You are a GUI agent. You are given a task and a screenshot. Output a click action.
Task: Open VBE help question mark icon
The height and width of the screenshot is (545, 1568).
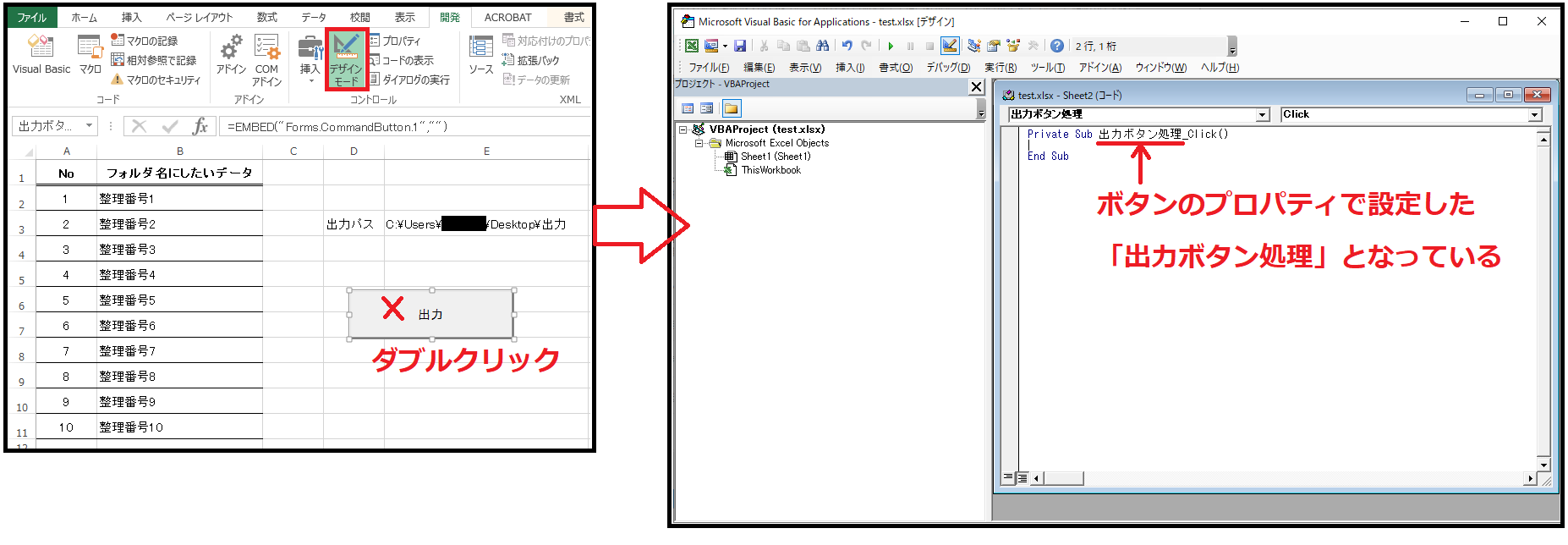point(1057,46)
